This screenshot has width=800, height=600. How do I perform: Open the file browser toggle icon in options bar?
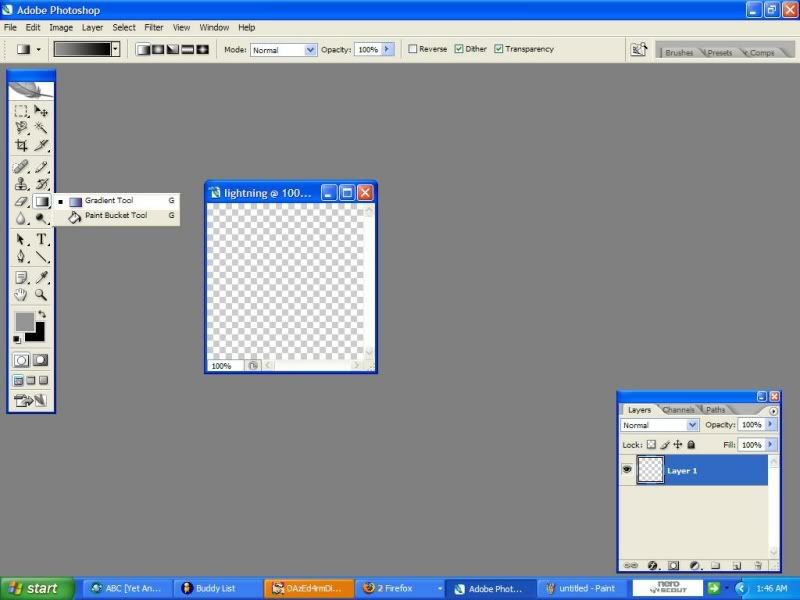639,49
